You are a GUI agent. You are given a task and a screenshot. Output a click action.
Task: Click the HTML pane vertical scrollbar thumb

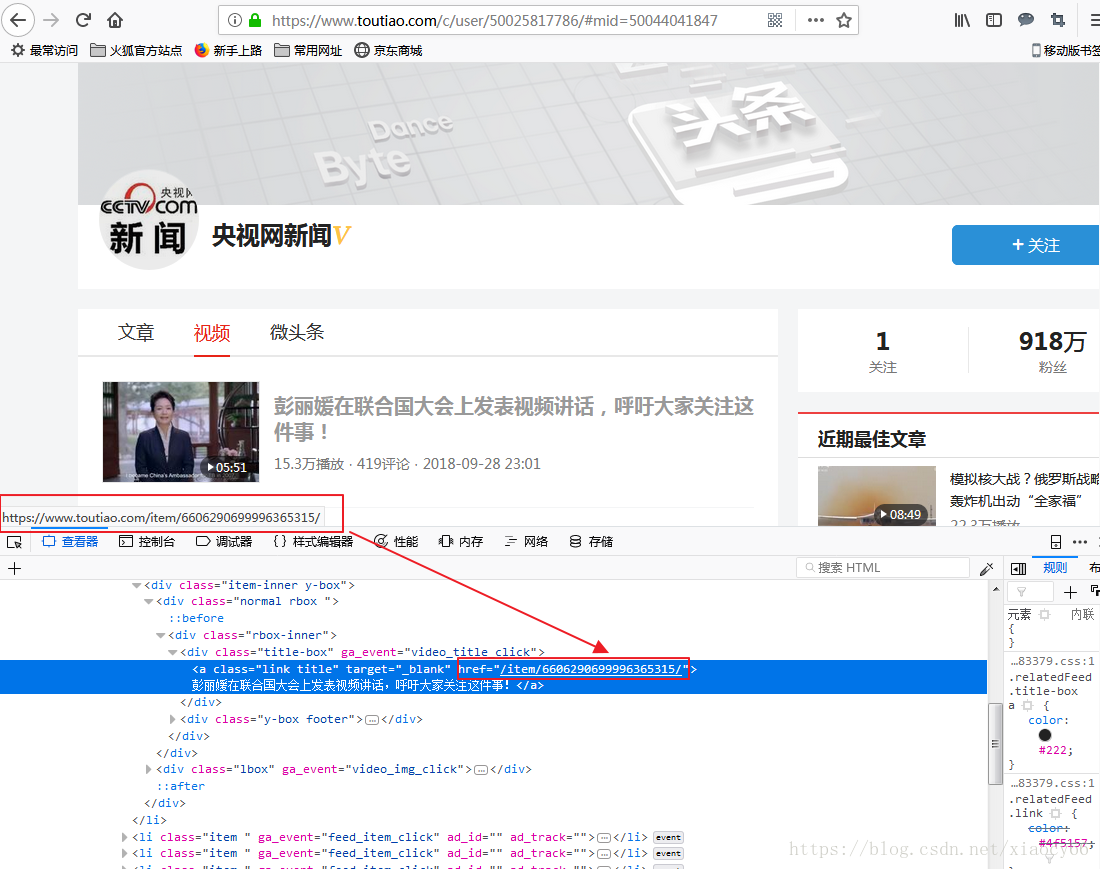[995, 743]
